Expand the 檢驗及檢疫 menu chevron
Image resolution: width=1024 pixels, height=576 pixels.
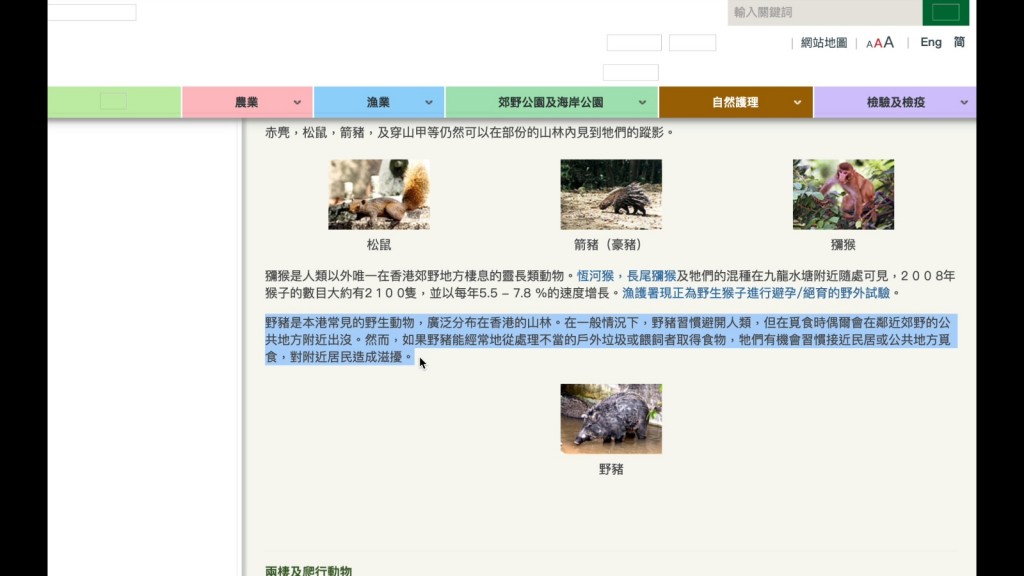964,102
